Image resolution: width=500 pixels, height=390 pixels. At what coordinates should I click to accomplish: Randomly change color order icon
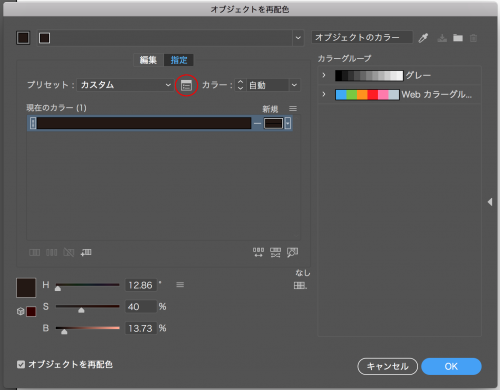pos(258,252)
